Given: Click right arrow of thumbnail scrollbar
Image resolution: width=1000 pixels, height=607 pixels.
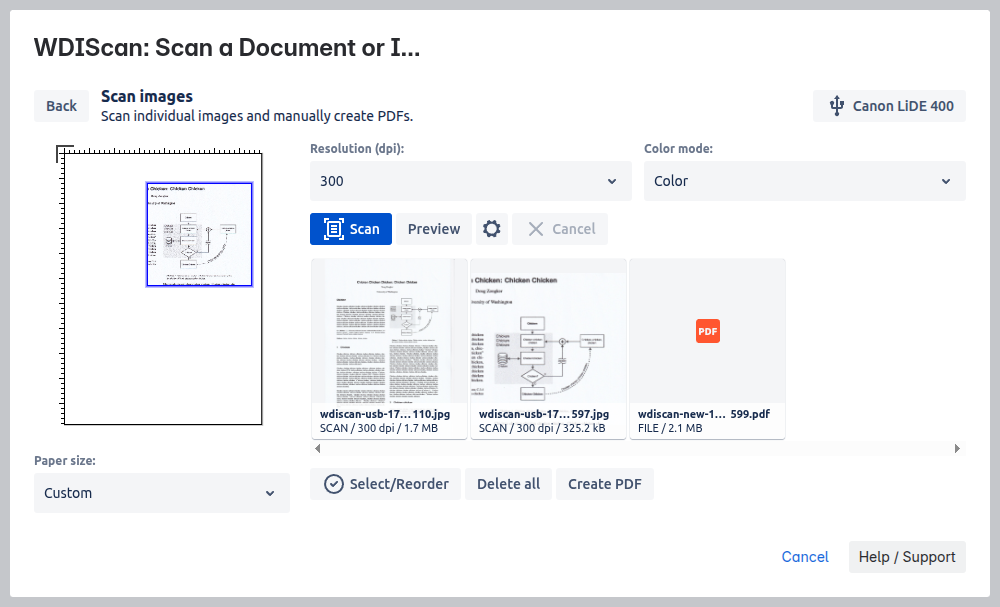Looking at the screenshot, I should click(957, 448).
